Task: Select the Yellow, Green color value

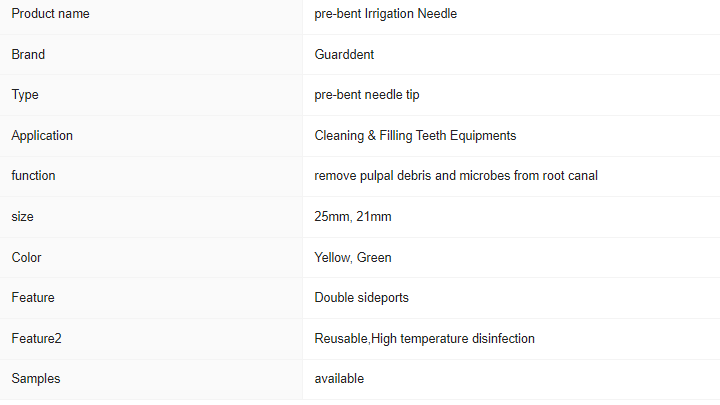Action: coord(353,258)
